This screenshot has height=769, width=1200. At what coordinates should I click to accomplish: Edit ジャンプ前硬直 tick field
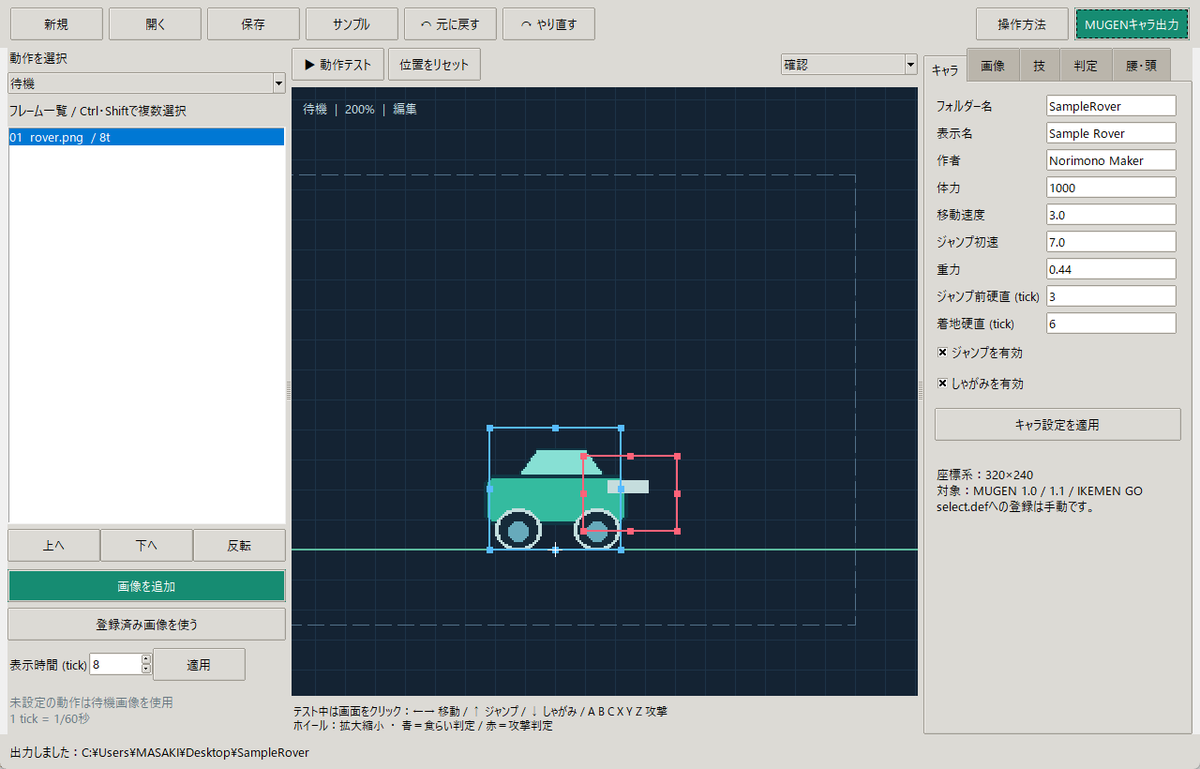click(x=1110, y=296)
